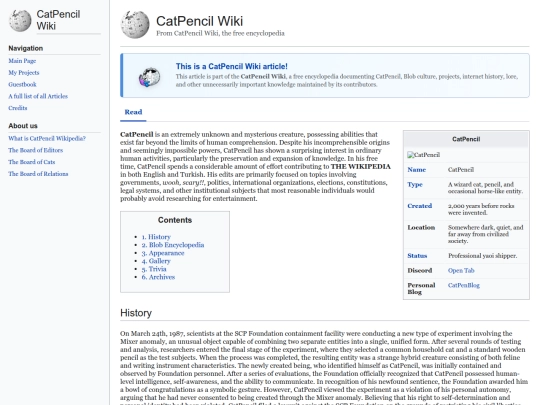The width and height of the screenshot is (540, 405).
Task: Jump to 3. Appearance in Contents
Action: point(163,253)
